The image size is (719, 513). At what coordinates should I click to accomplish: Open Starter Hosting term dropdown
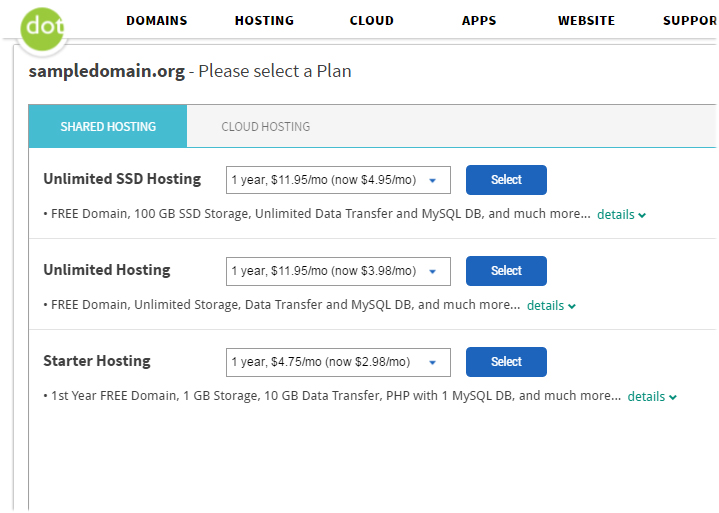pos(338,362)
